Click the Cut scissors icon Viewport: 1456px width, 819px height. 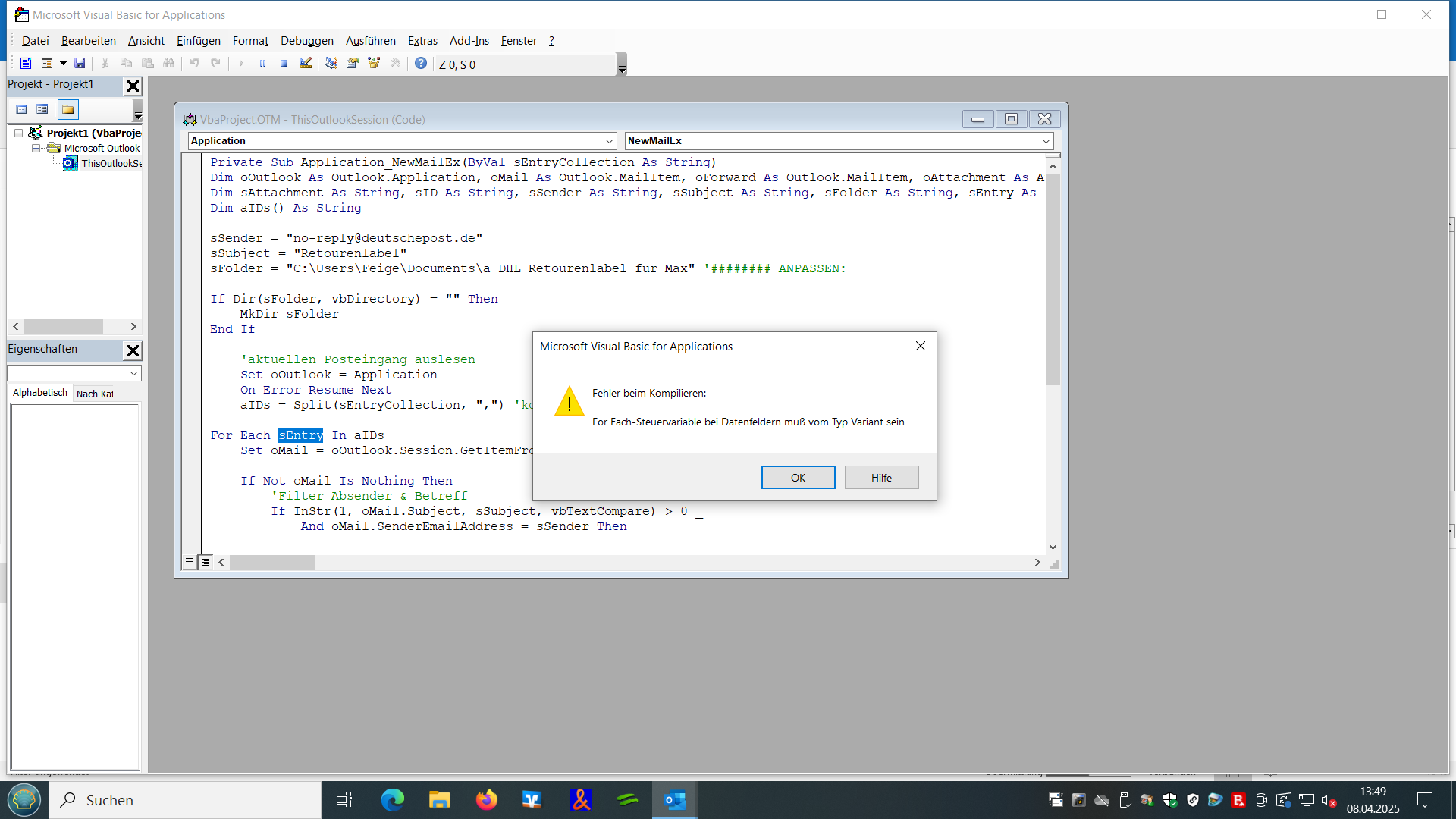point(105,64)
